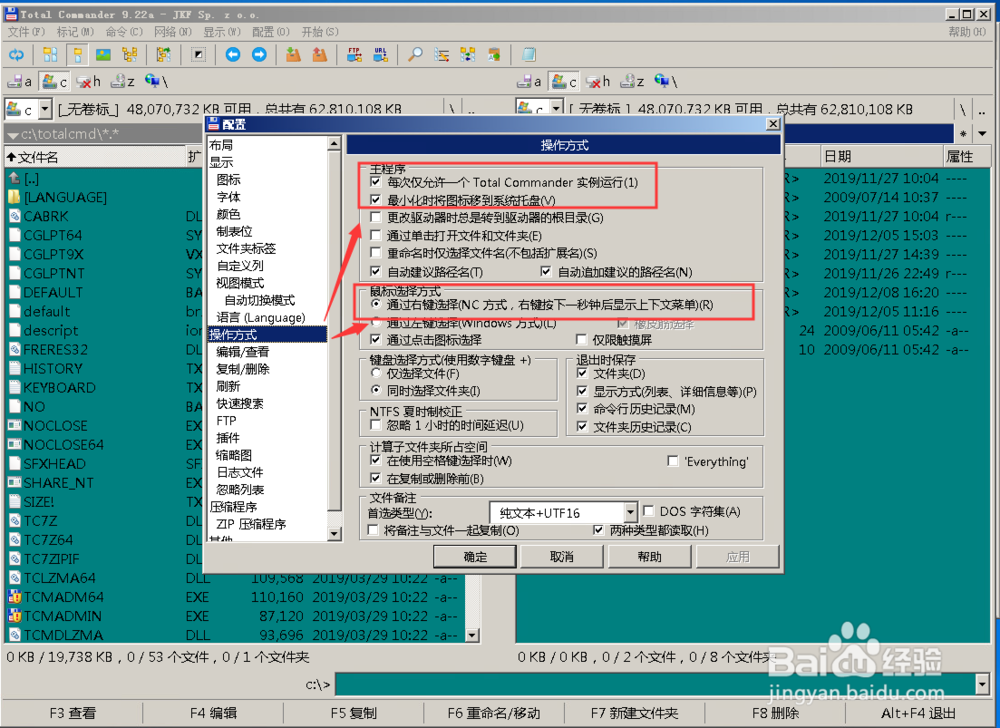Toggle NTFS 忽略1小时的时间延迟 checkbox
This screenshot has height=728, width=1000.
coord(376,425)
